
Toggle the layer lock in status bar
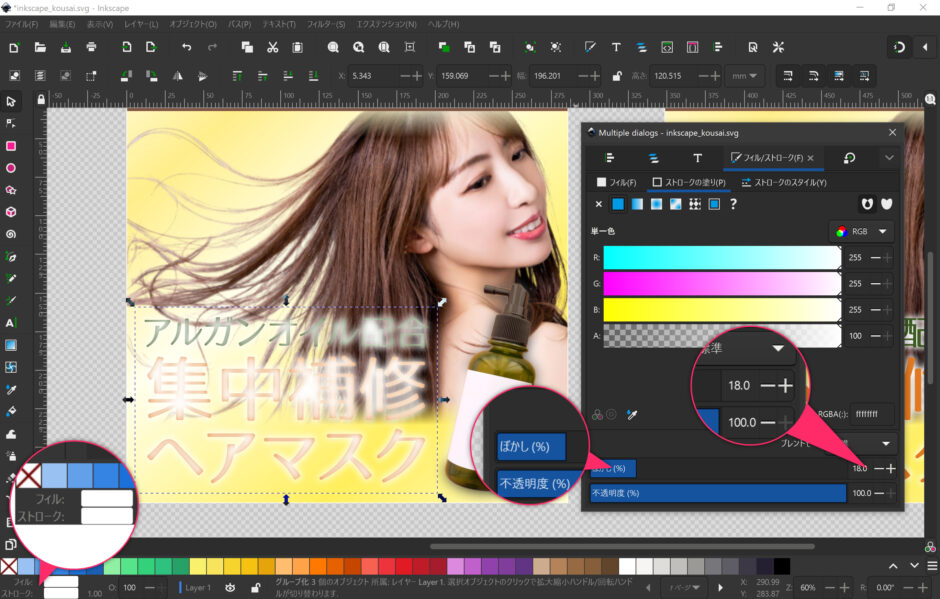258,588
